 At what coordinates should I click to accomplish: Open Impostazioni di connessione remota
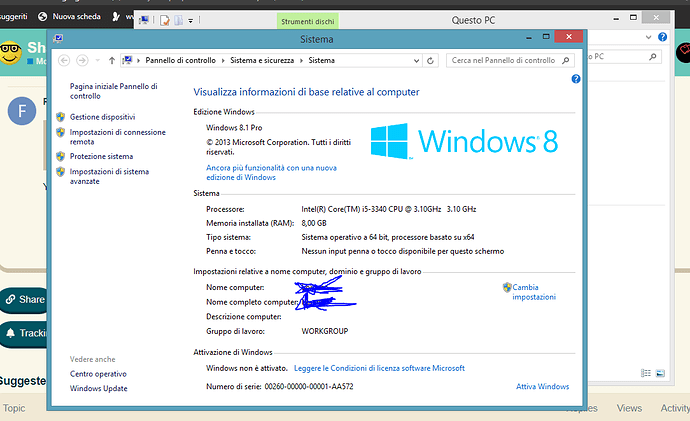[117, 137]
